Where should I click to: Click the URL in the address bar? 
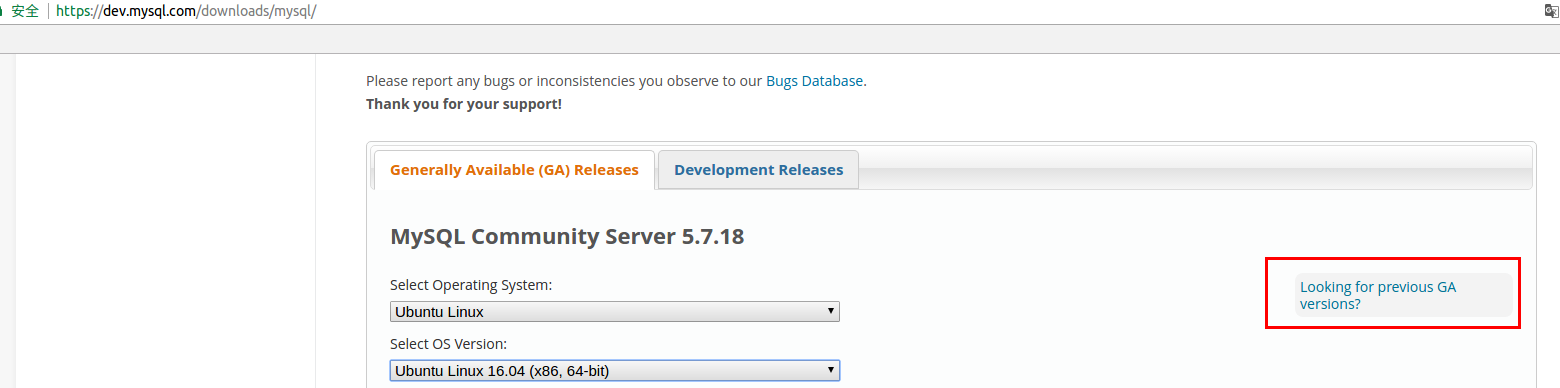[x=187, y=11]
